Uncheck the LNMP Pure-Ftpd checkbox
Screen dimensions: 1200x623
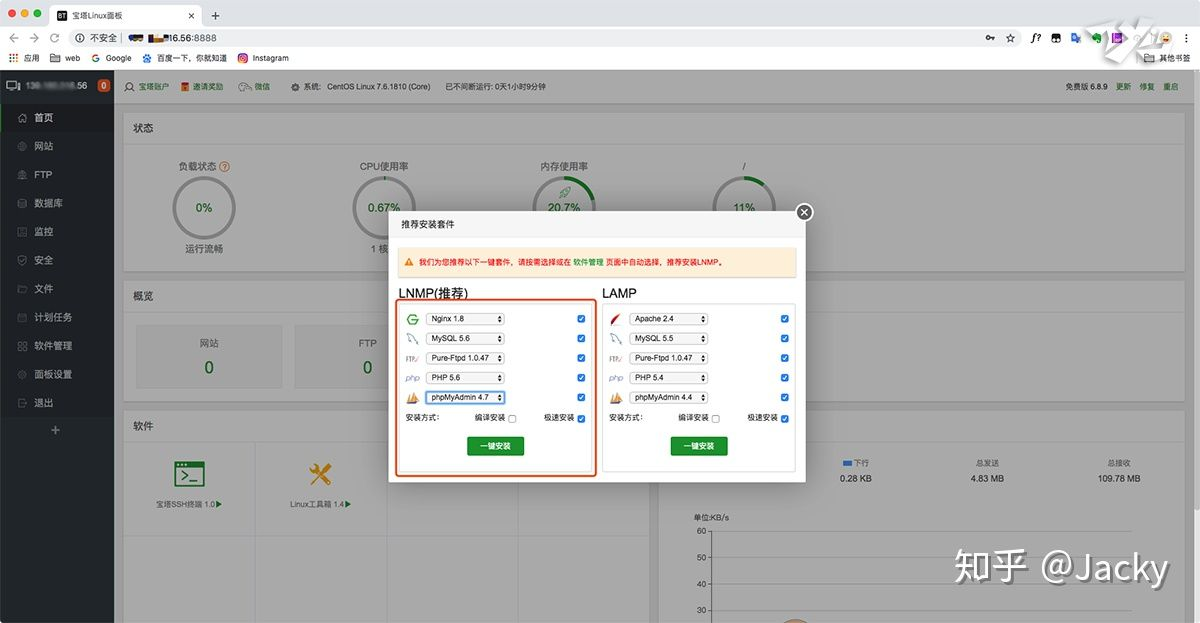(x=581, y=358)
